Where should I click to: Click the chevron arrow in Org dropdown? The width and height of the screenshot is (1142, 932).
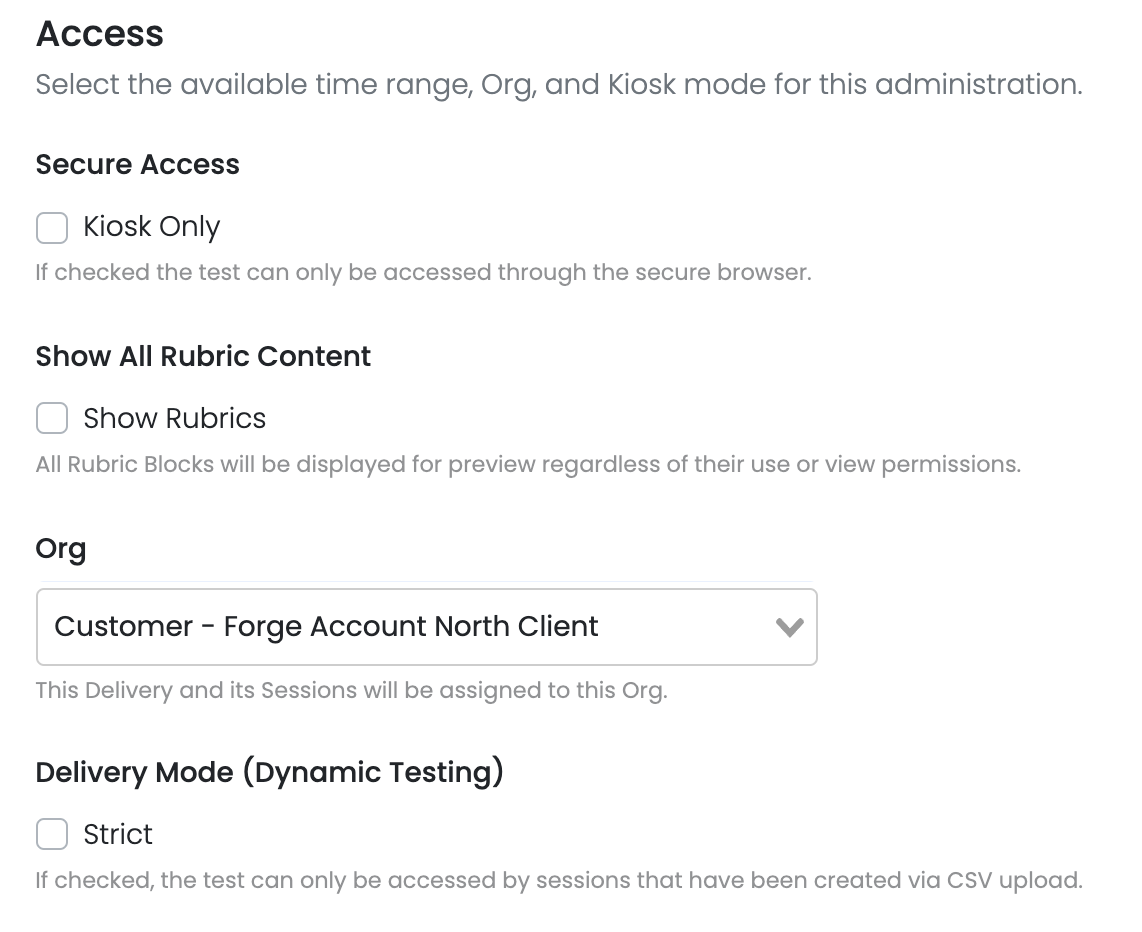(x=789, y=628)
